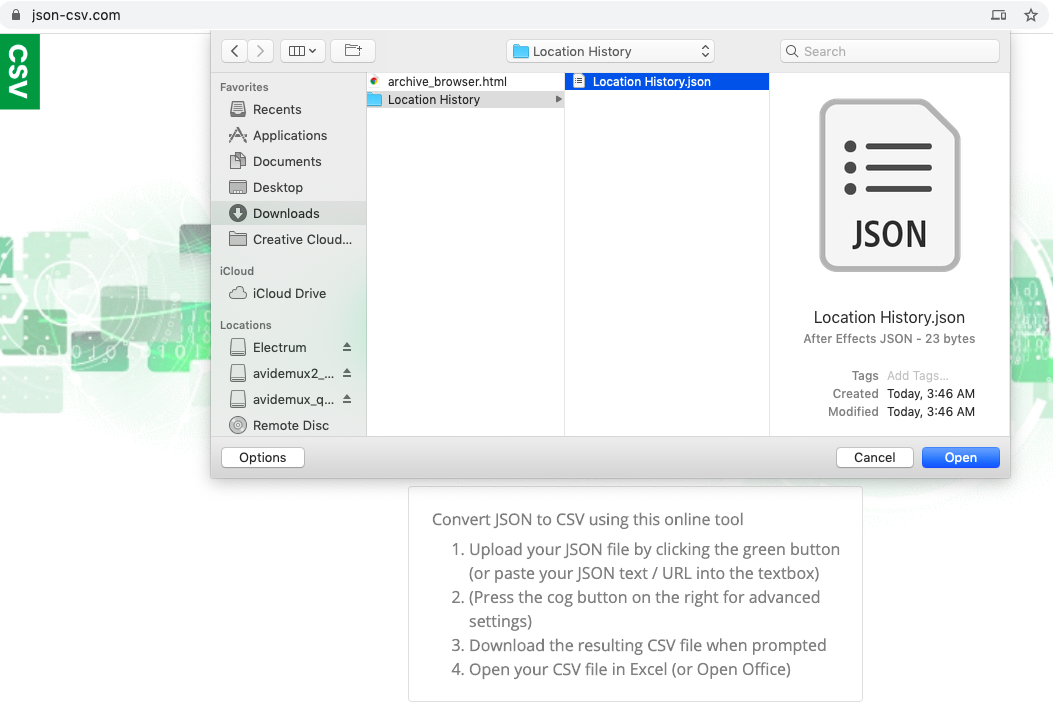The width and height of the screenshot is (1053, 707).
Task: Bookmark page with the star icon
Action: click(x=1031, y=15)
